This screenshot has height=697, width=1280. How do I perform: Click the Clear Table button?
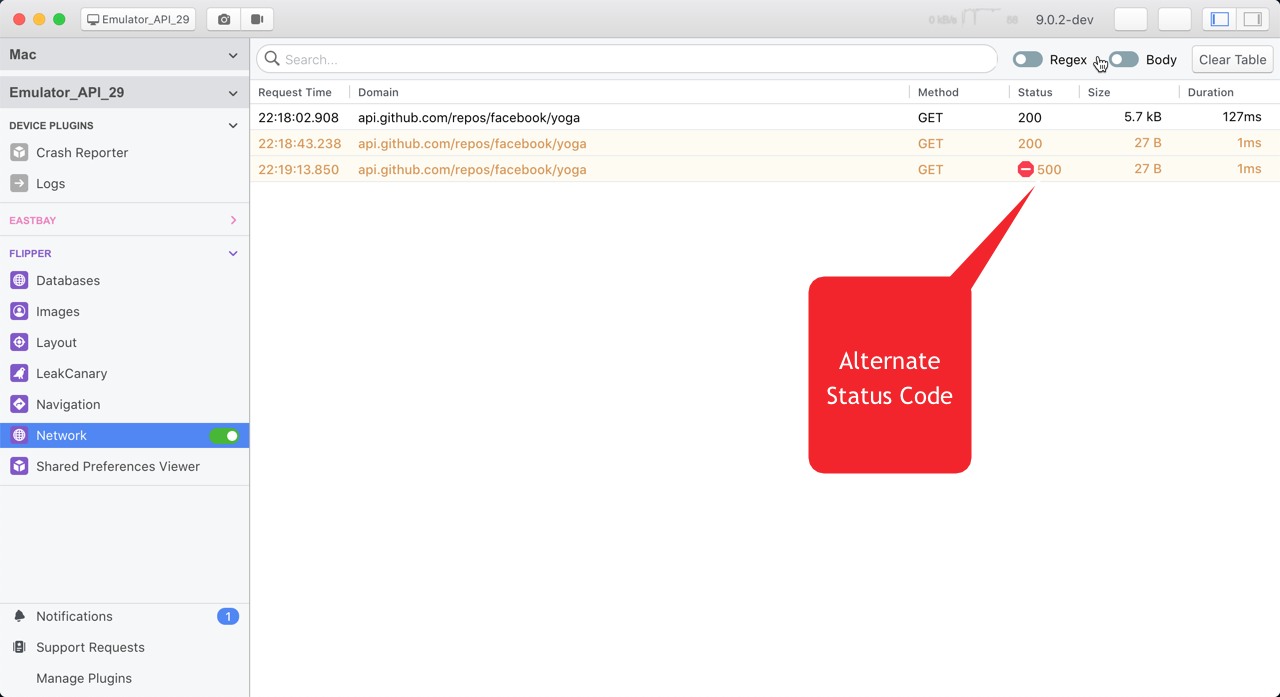[1232, 60]
